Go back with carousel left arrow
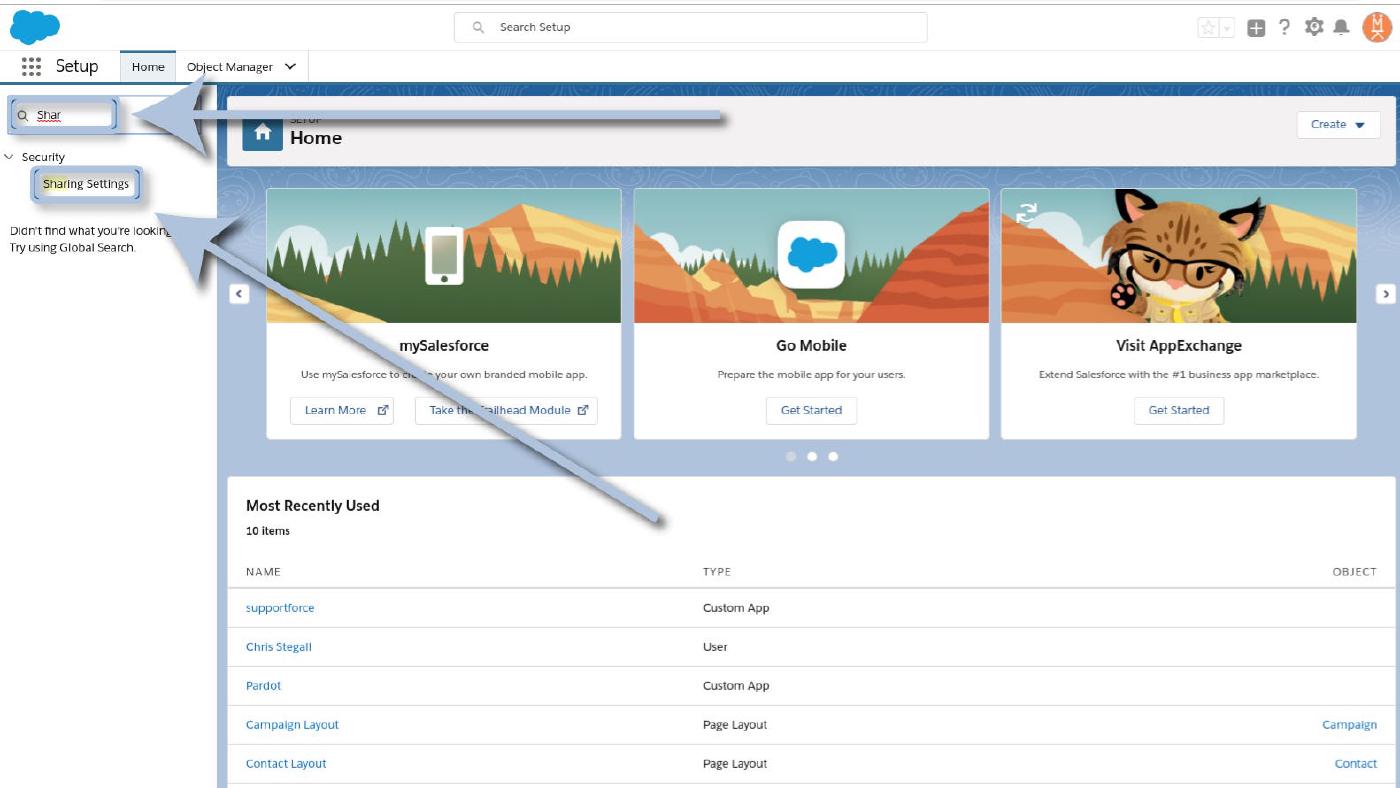 coord(239,294)
